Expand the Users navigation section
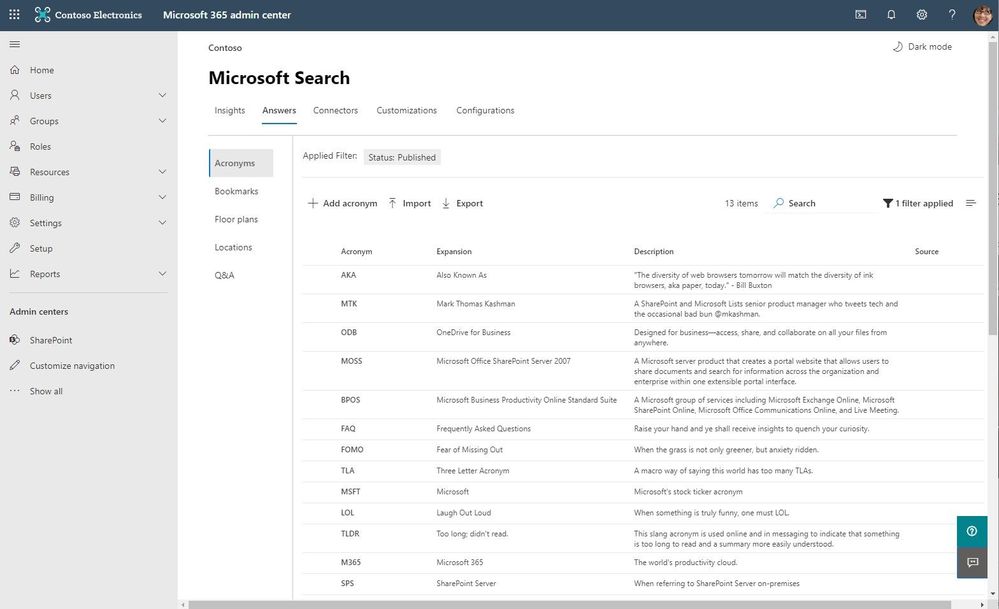 pyautogui.click(x=162, y=96)
